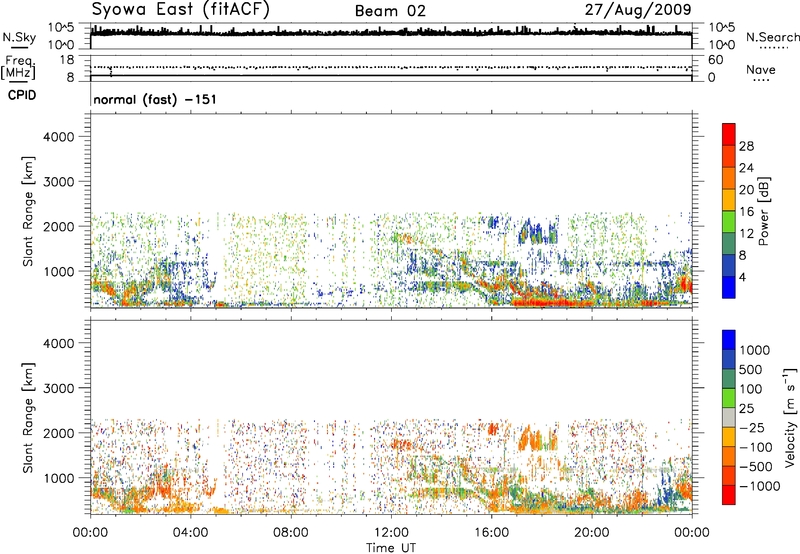Click the light green 25–100 velocity colorbar segment

pyautogui.click(x=729, y=398)
